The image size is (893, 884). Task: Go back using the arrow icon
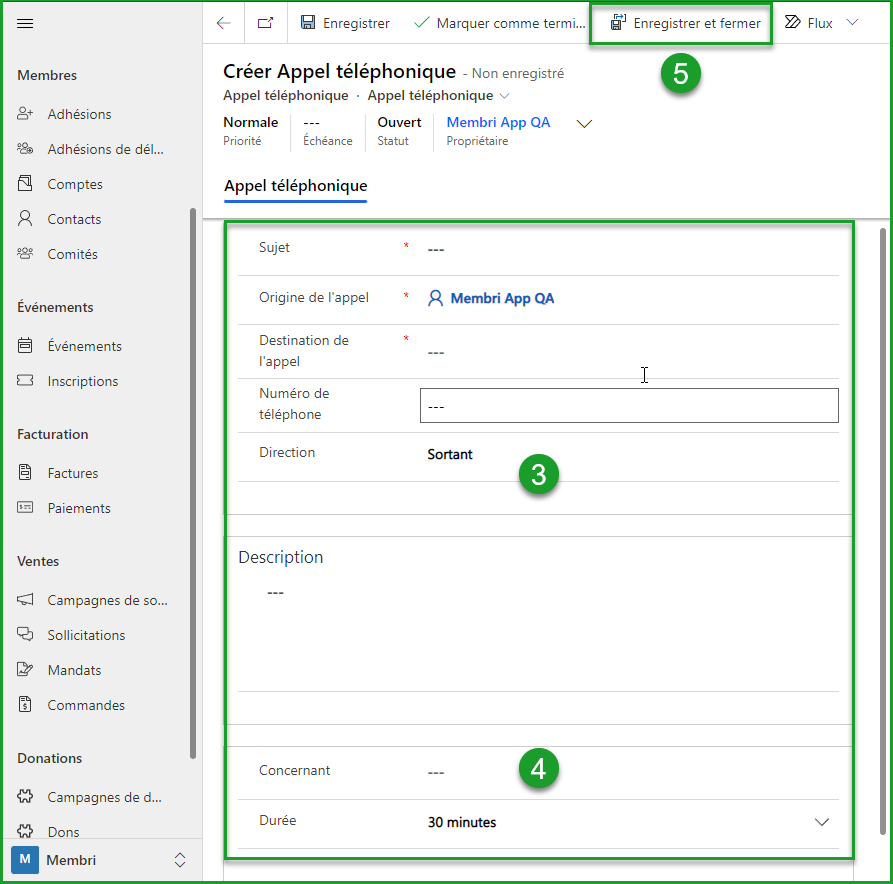click(x=224, y=23)
